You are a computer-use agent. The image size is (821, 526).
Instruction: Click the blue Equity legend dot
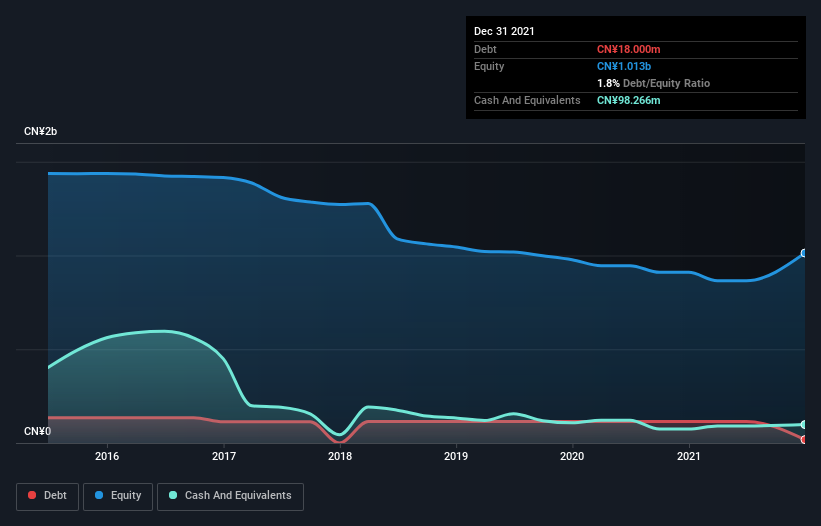[99, 495]
